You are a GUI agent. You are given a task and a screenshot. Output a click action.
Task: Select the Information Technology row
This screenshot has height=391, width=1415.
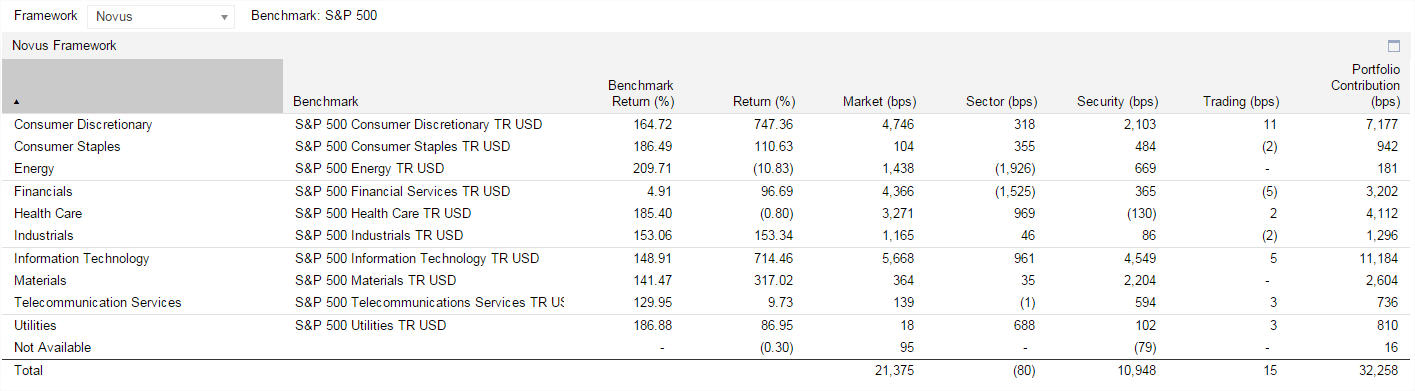[x=707, y=258]
